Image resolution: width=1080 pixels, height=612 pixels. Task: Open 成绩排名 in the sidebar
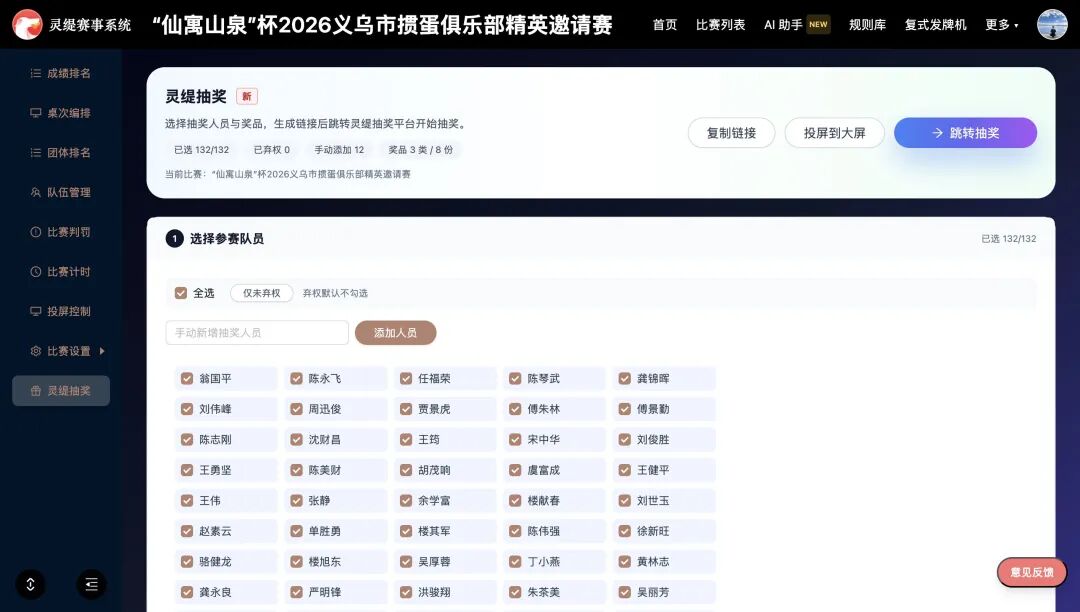(61, 73)
